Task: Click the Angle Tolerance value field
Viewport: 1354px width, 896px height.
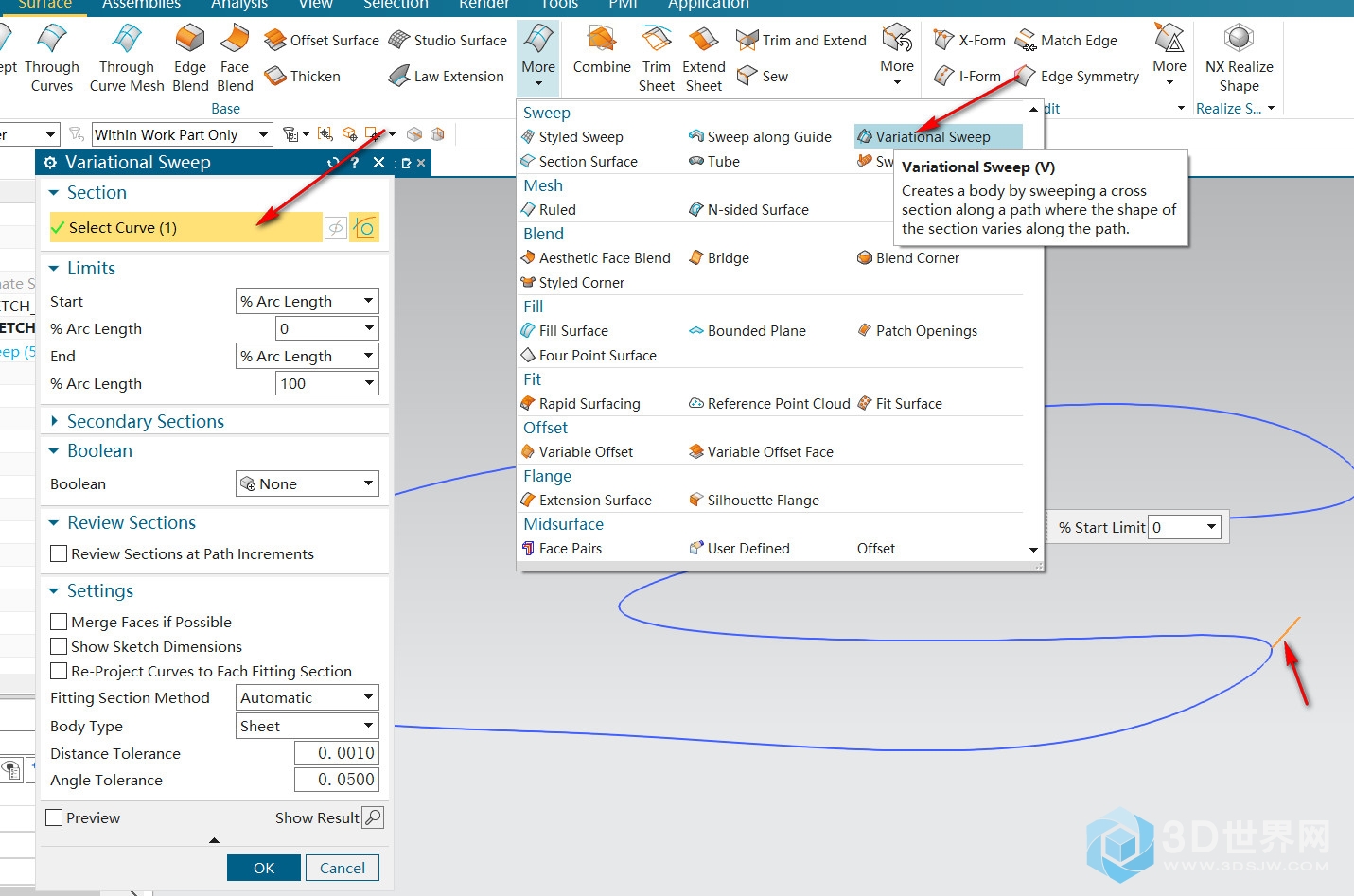Action: click(336, 780)
